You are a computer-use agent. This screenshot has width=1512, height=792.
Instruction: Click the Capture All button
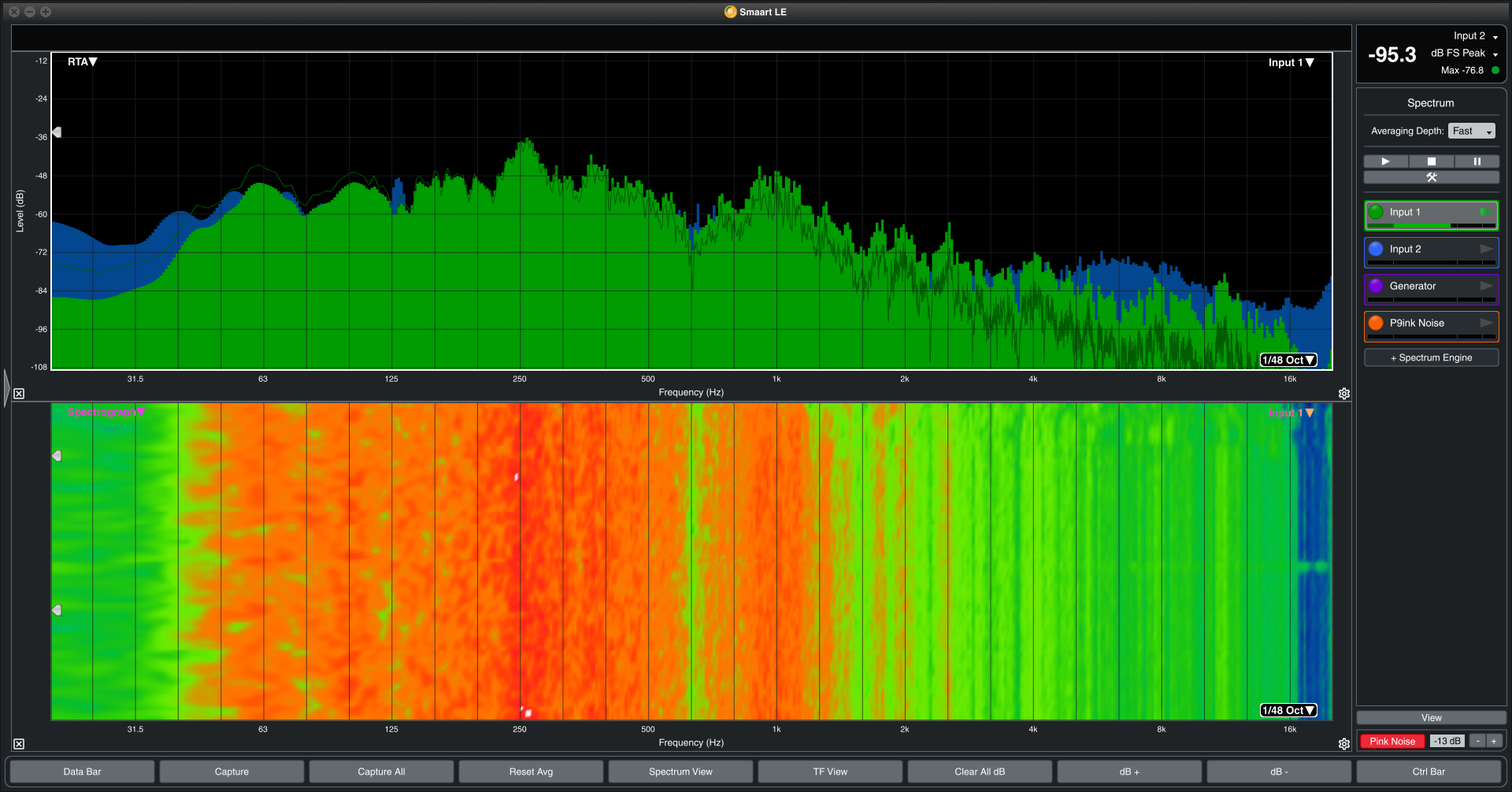tap(381, 772)
